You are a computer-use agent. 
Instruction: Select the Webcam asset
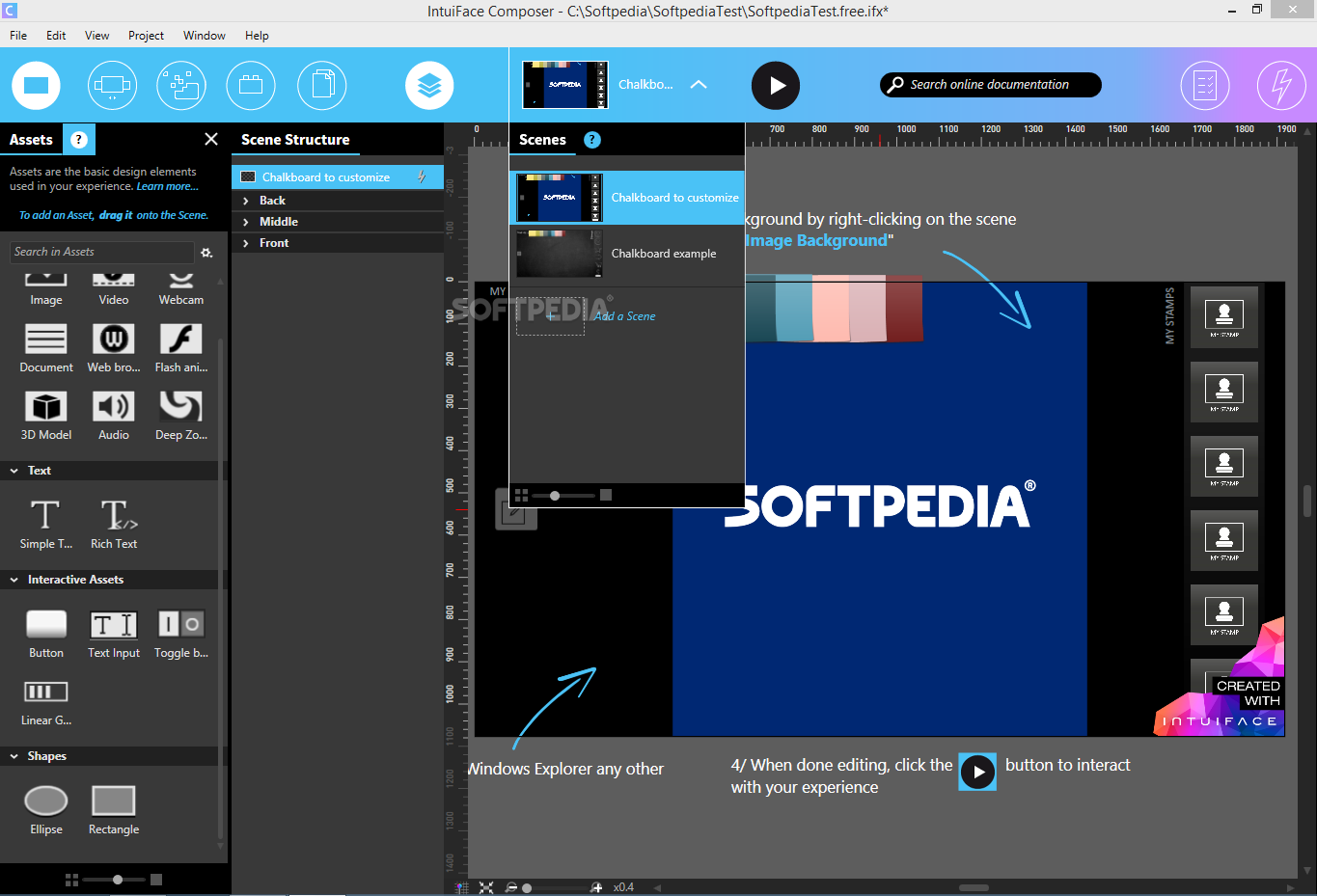pos(181,290)
